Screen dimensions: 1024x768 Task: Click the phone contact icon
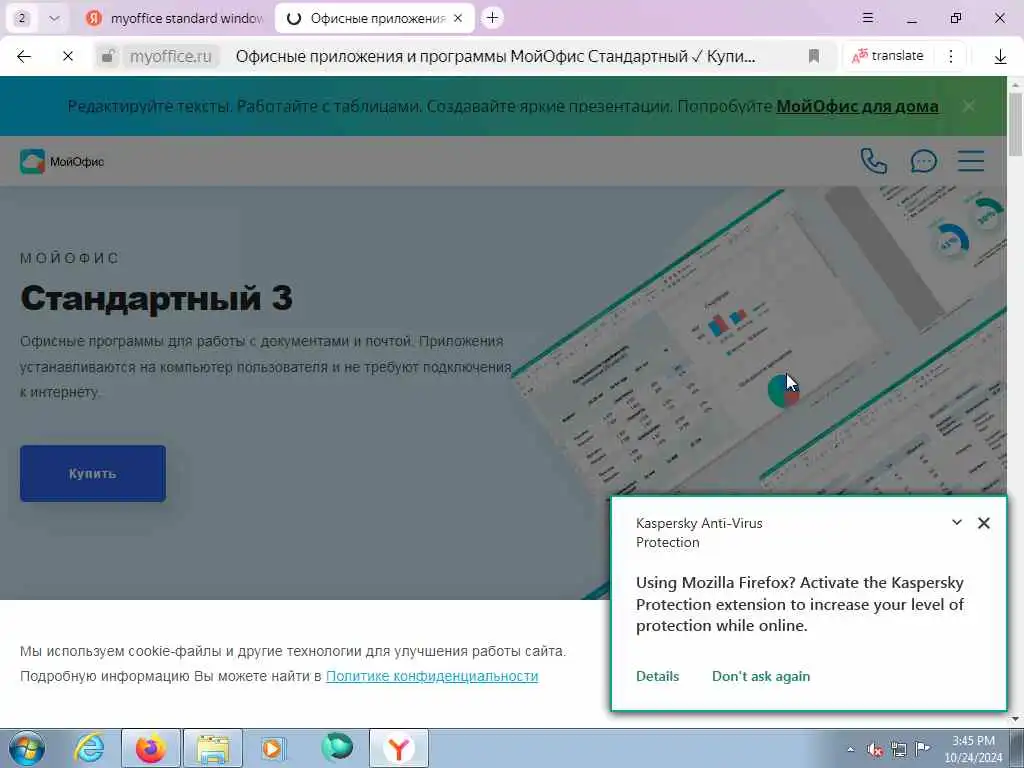coord(874,161)
